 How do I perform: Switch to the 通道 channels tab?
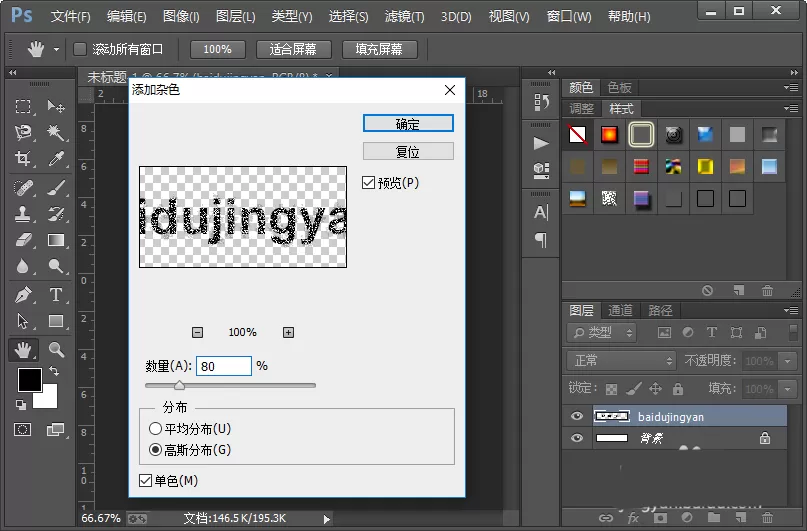pos(620,310)
